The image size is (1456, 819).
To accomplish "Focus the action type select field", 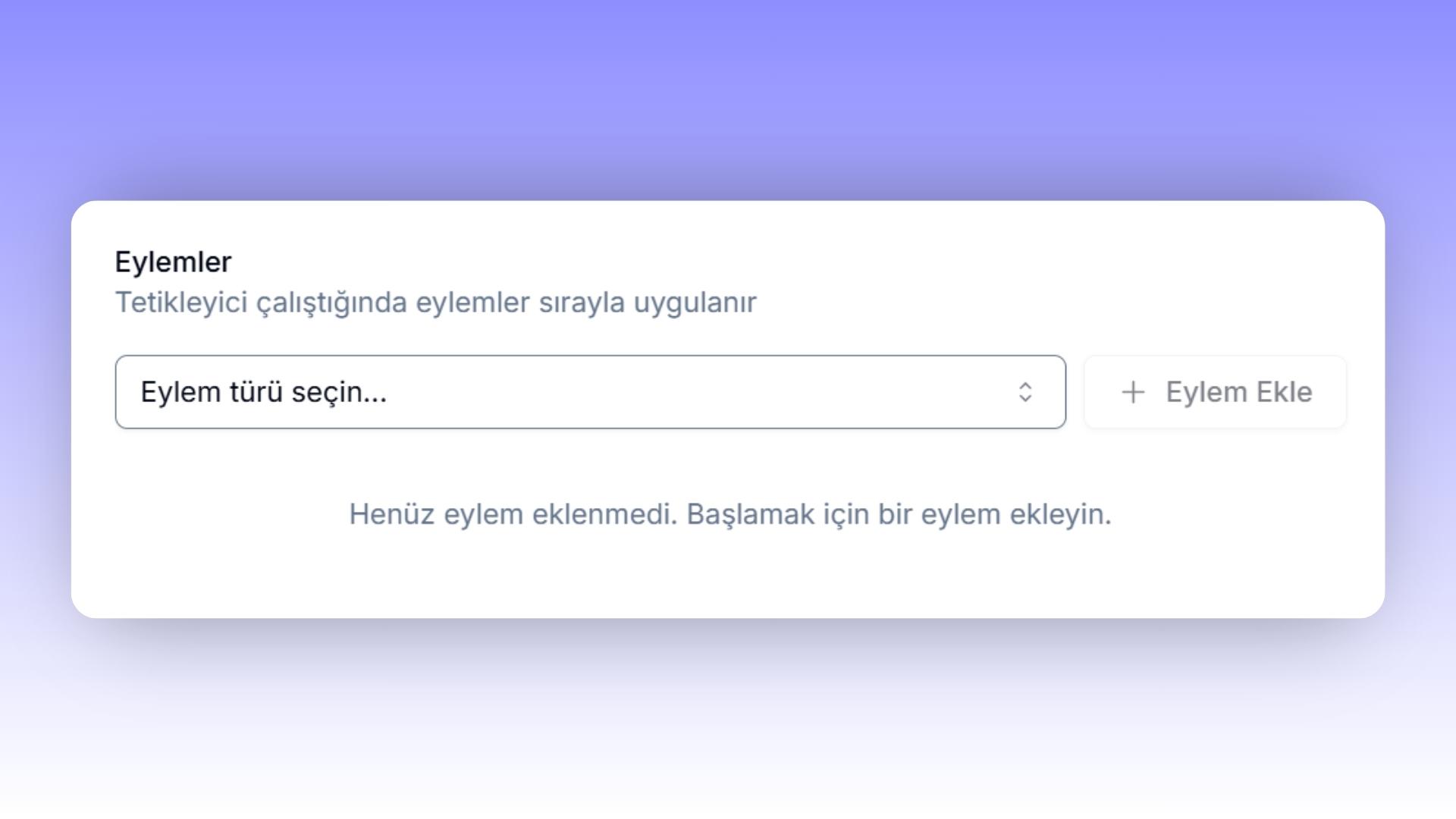I will [590, 392].
